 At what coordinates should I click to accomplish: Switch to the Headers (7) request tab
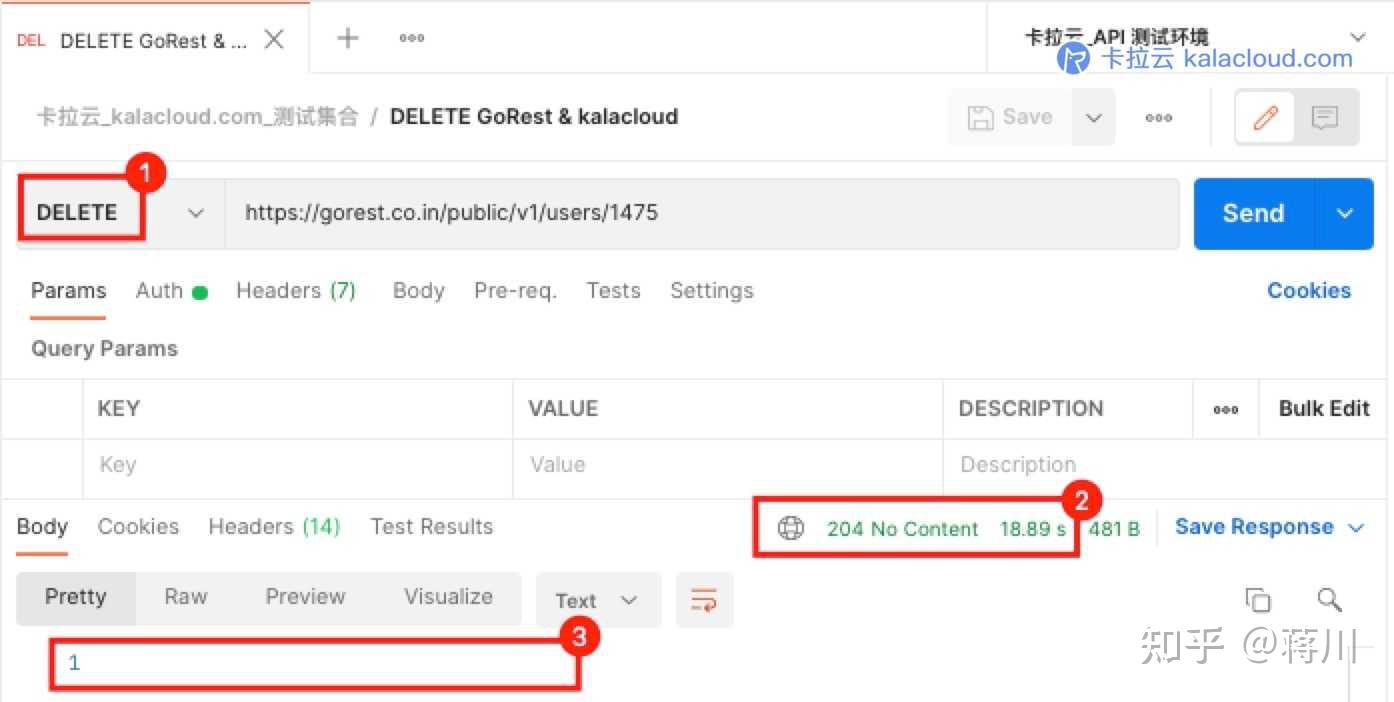296,290
